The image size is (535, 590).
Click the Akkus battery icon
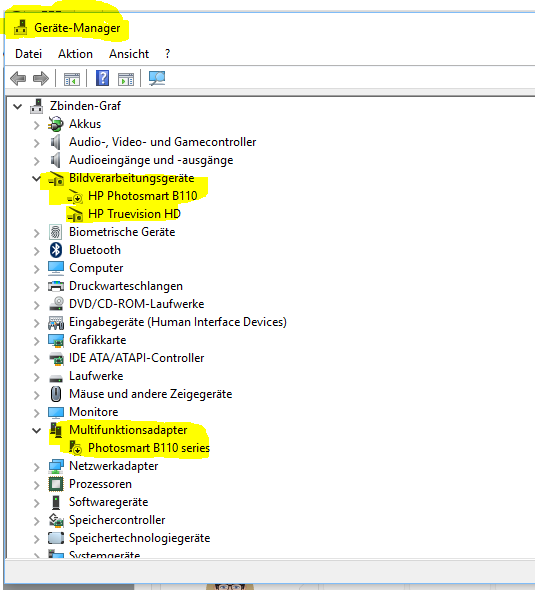point(56,124)
